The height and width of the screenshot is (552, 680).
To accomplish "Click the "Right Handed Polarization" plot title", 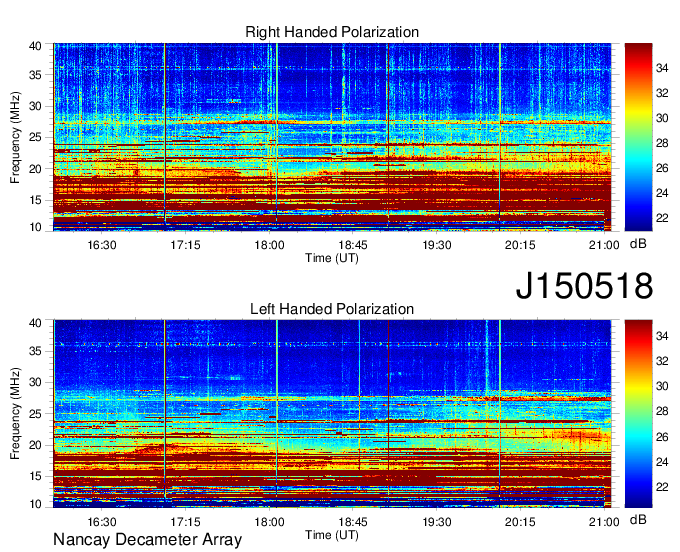I will (332, 32).
